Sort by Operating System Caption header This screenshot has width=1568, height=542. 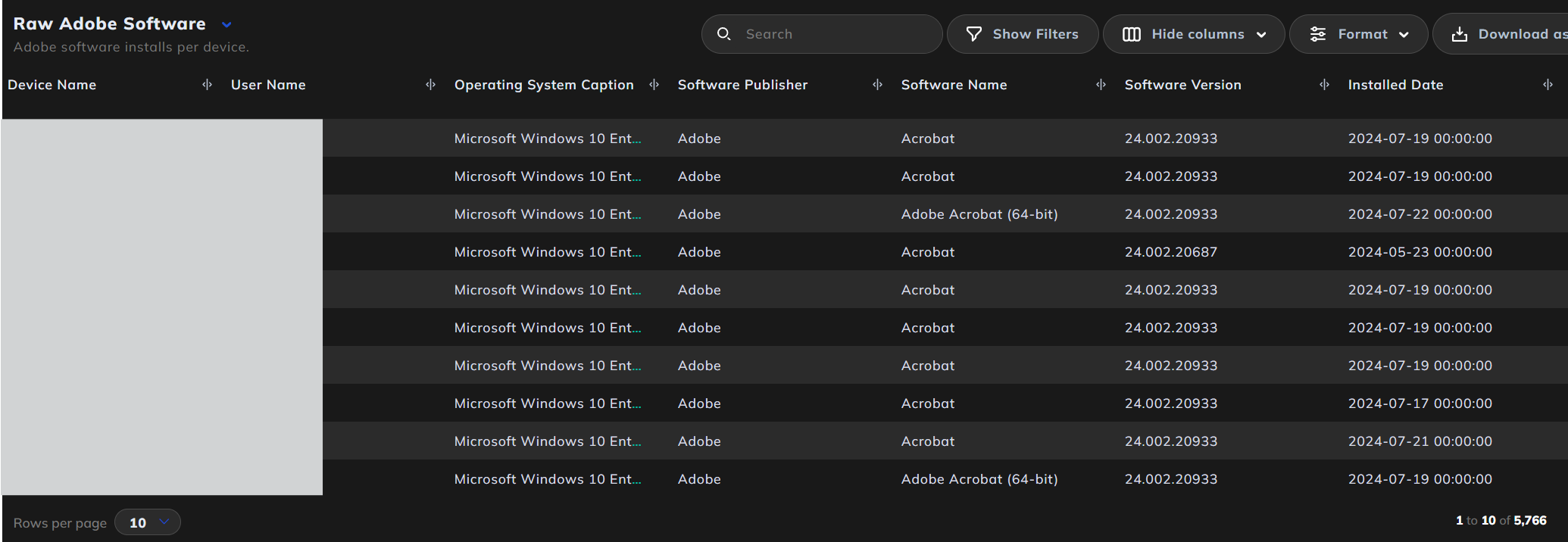[x=544, y=85]
